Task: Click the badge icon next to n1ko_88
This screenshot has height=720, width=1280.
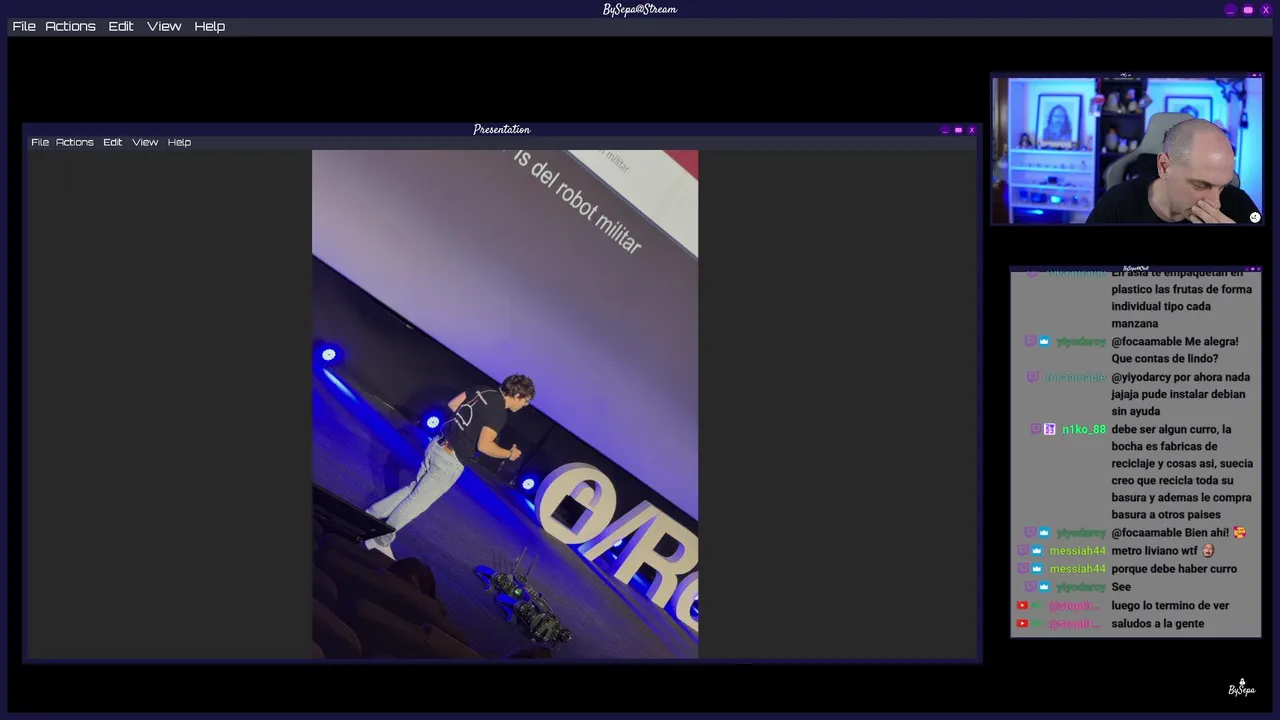Action: (1049, 429)
